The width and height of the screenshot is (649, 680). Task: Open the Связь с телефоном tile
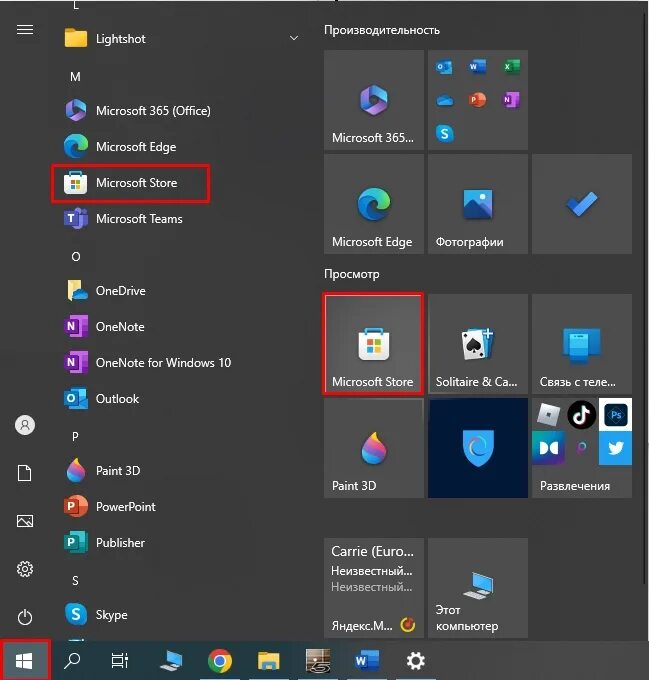pyautogui.click(x=582, y=344)
